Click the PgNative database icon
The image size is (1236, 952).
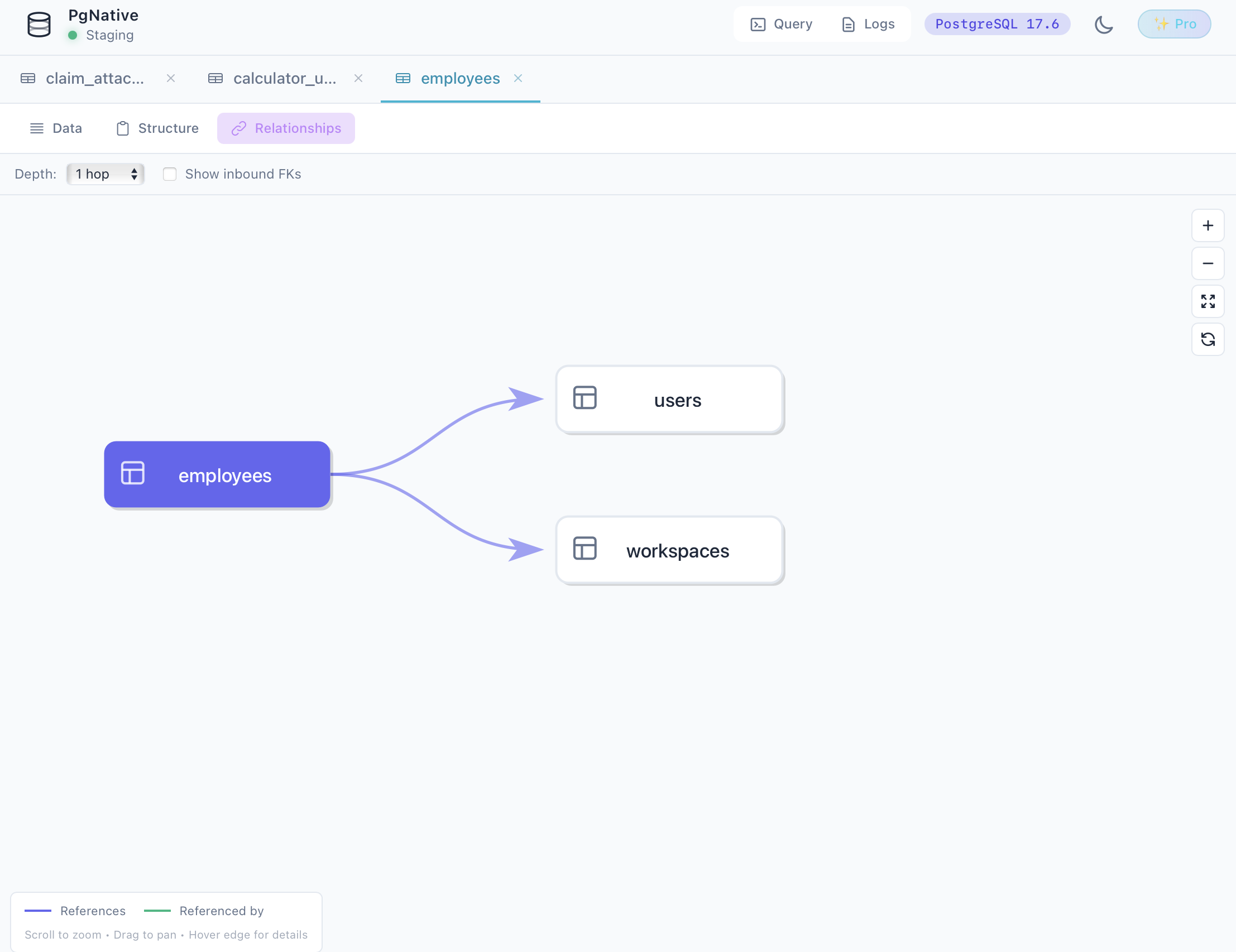pyautogui.click(x=39, y=24)
